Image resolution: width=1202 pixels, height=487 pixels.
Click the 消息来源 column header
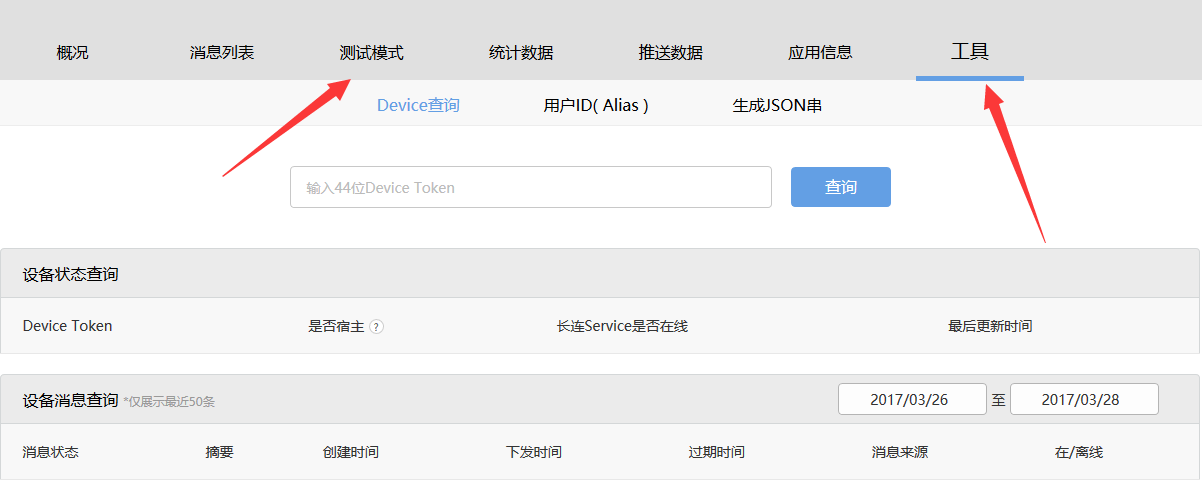(900, 452)
